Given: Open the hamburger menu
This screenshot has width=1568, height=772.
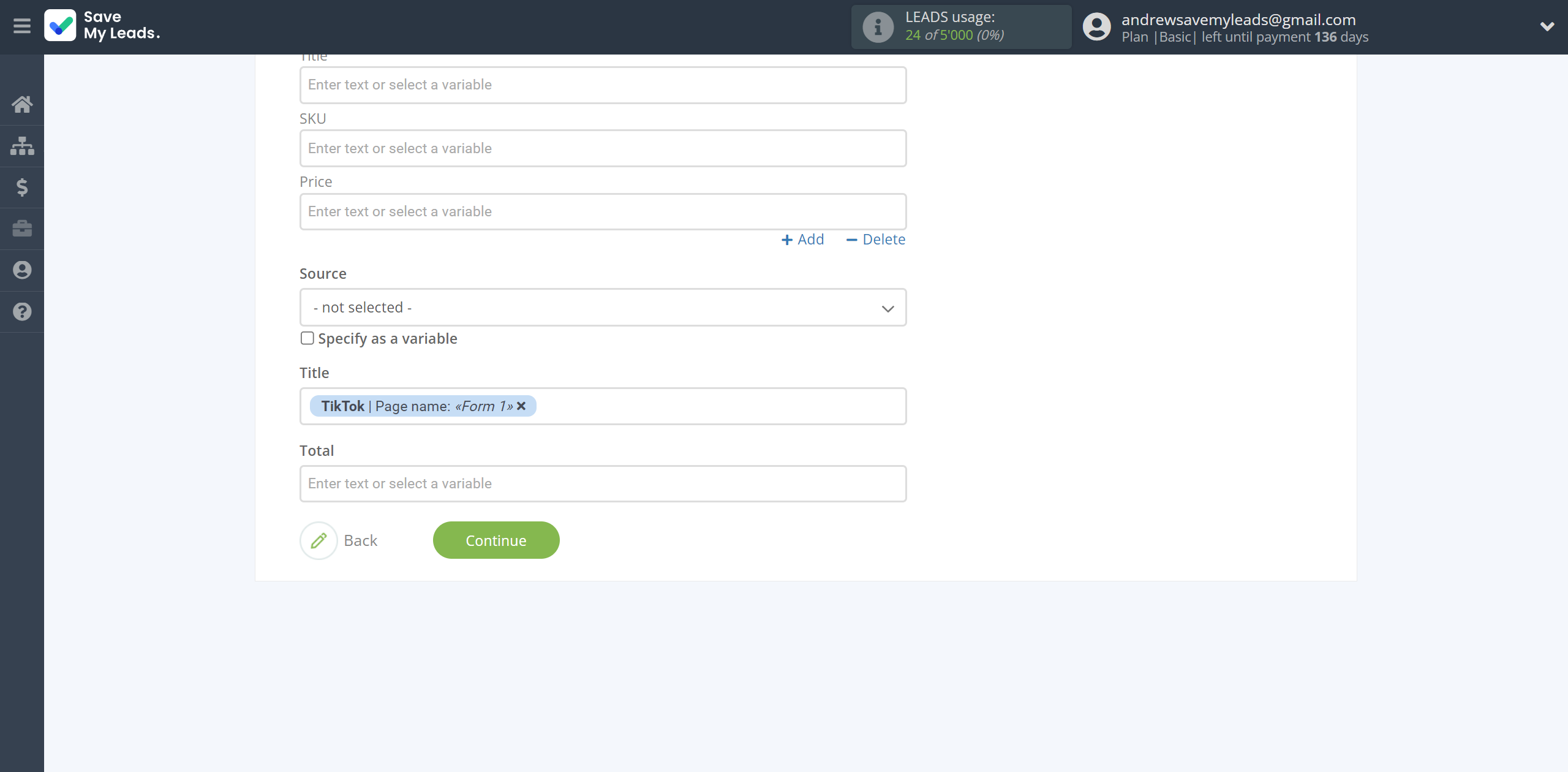Looking at the screenshot, I should pos(22,26).
